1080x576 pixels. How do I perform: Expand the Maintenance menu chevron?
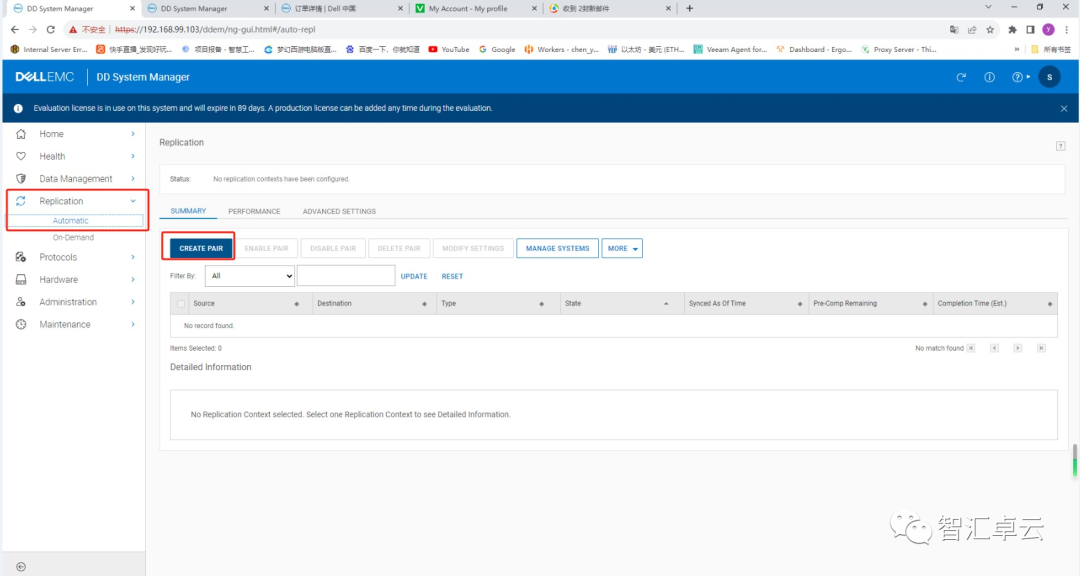pos(133,325)
